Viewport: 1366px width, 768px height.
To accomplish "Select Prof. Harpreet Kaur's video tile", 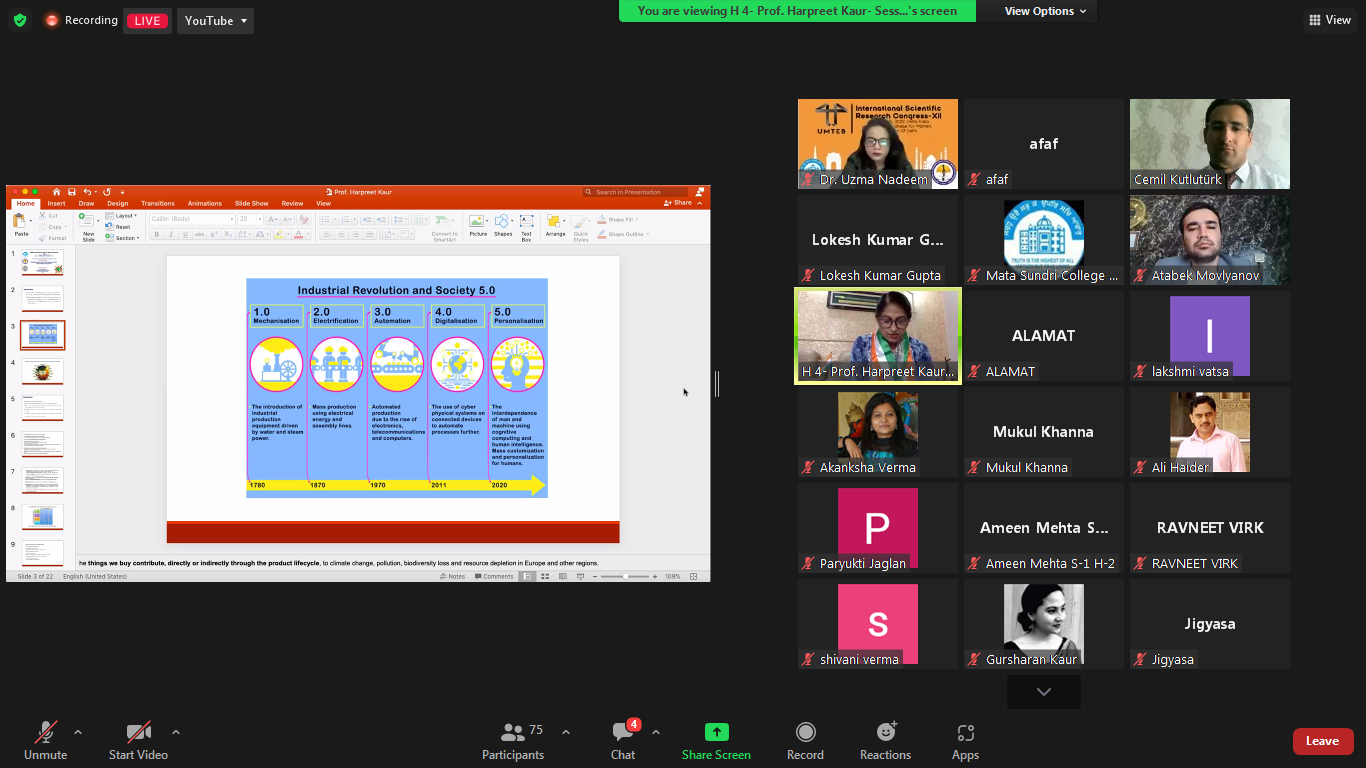I will 877,336.
